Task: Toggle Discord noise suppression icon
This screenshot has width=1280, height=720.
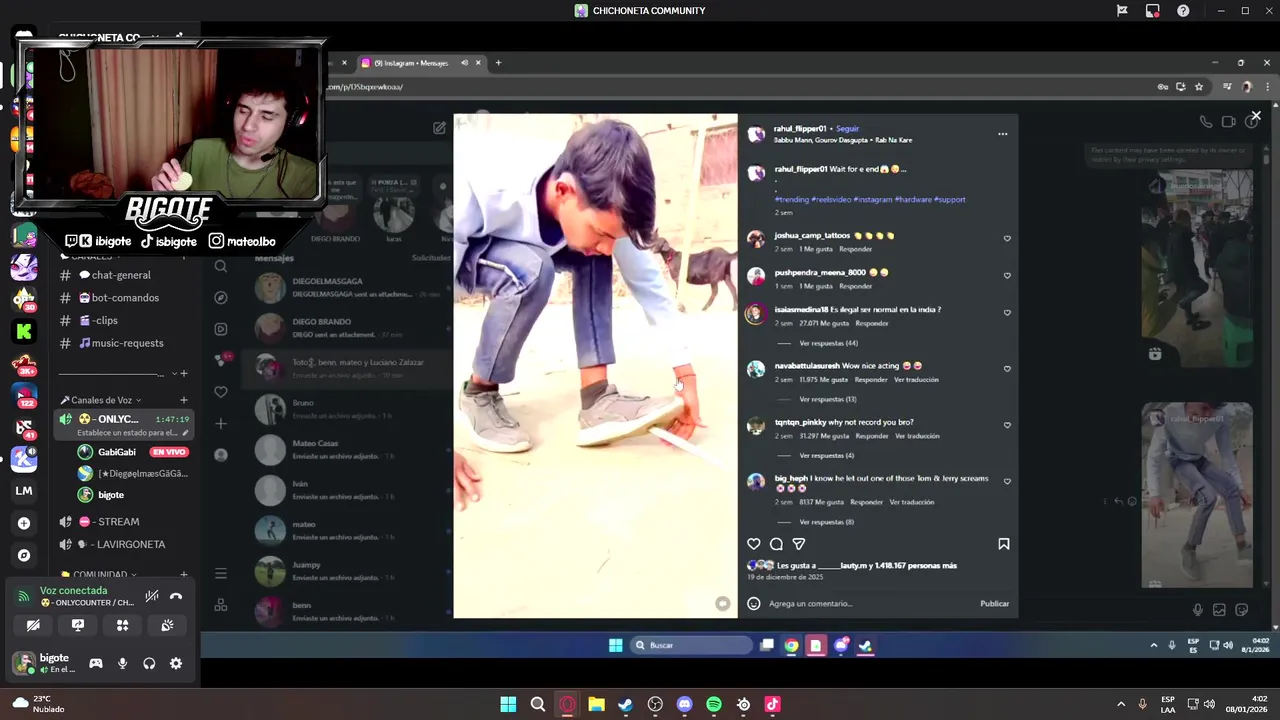Action: 152,596
